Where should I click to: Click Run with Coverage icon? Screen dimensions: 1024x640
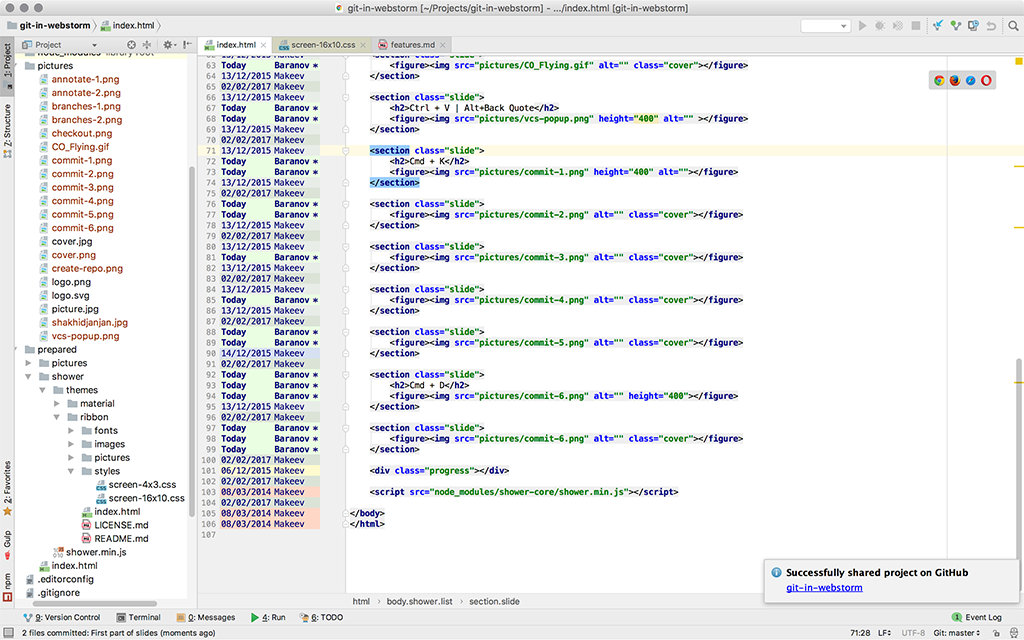897,25
